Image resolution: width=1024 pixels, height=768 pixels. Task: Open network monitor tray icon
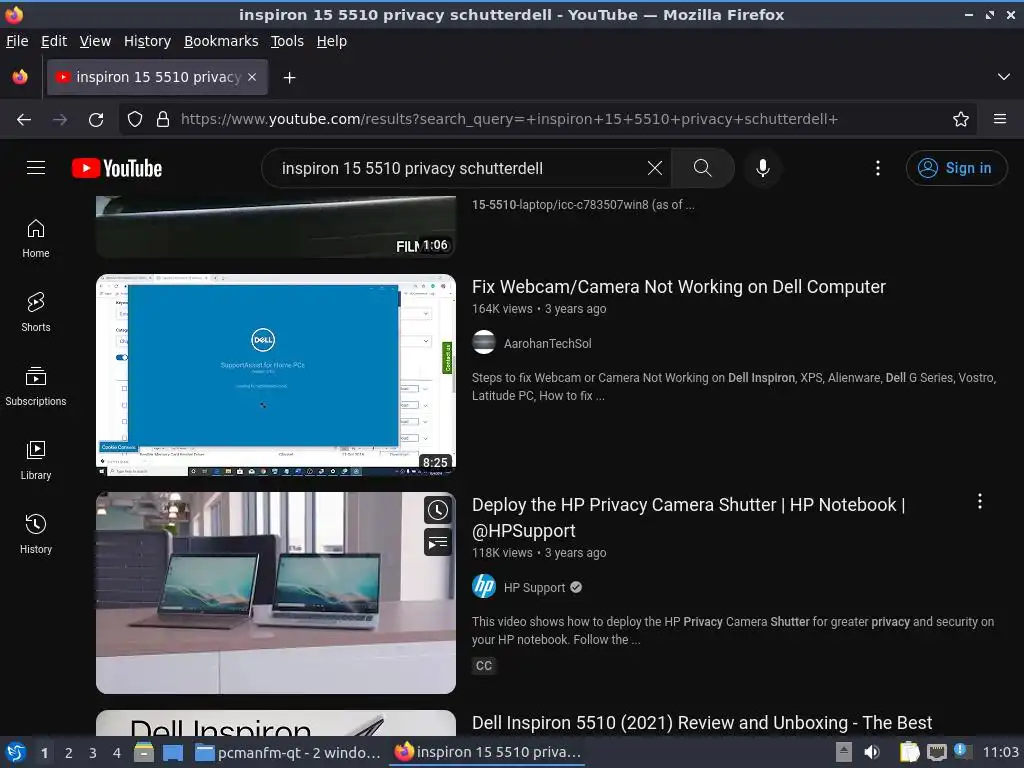pos(936,752)
